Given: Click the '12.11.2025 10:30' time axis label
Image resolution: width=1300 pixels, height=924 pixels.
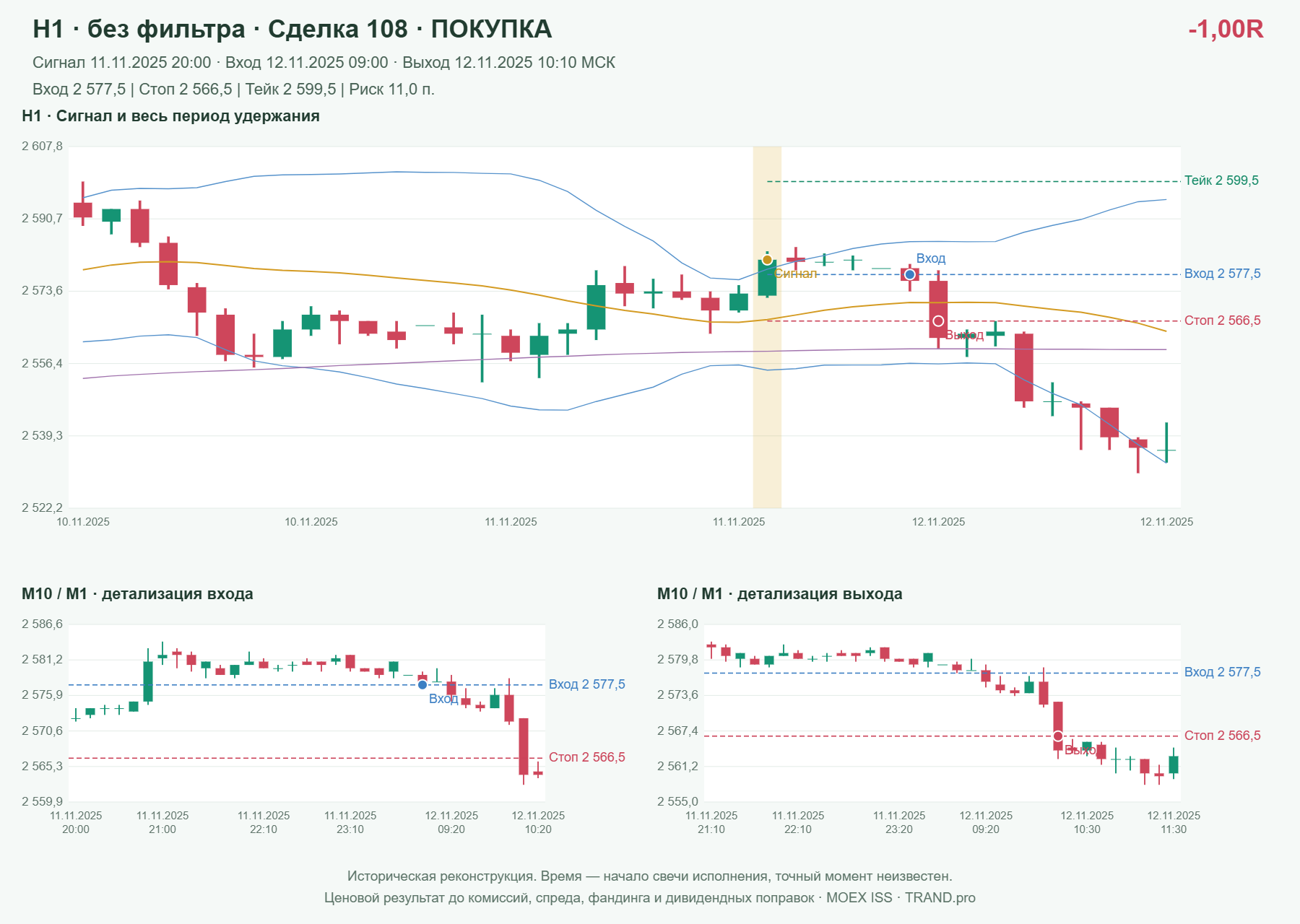Looking at the screenshot, I should pyautogui.click(x=1087, y=822).
